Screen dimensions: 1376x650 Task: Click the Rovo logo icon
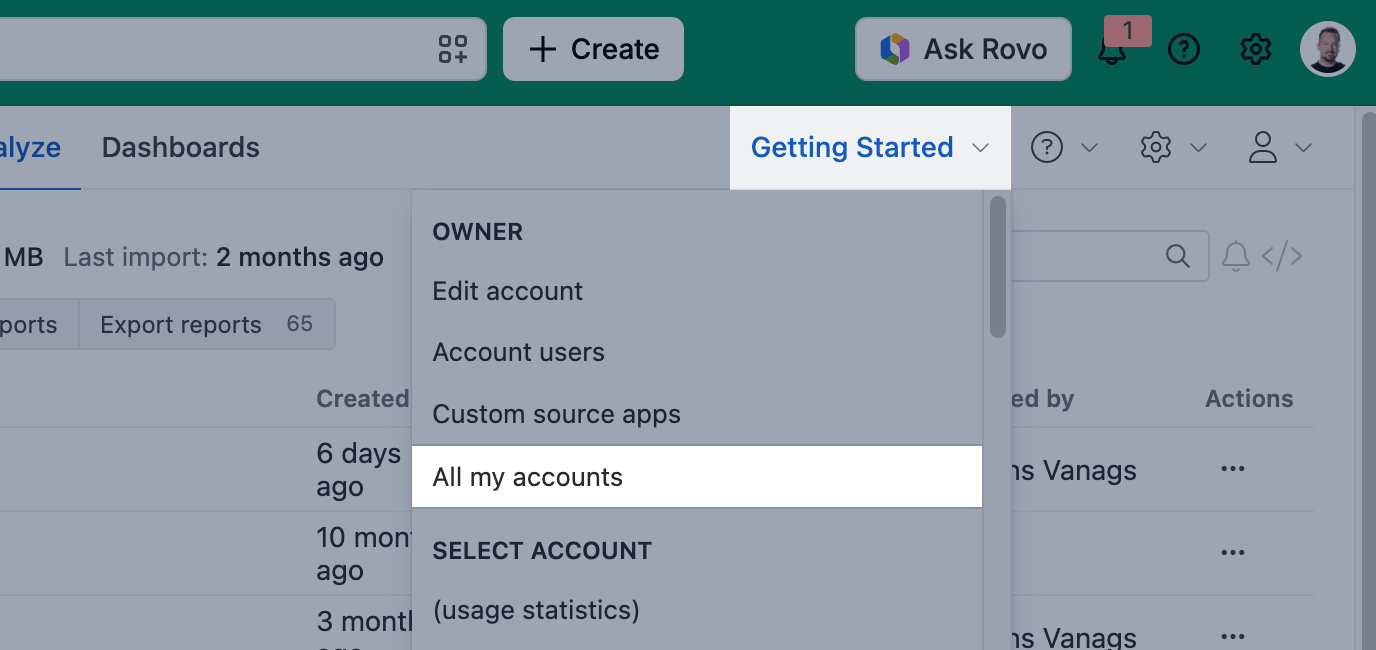pyautogui.click(x=894, y=49)
